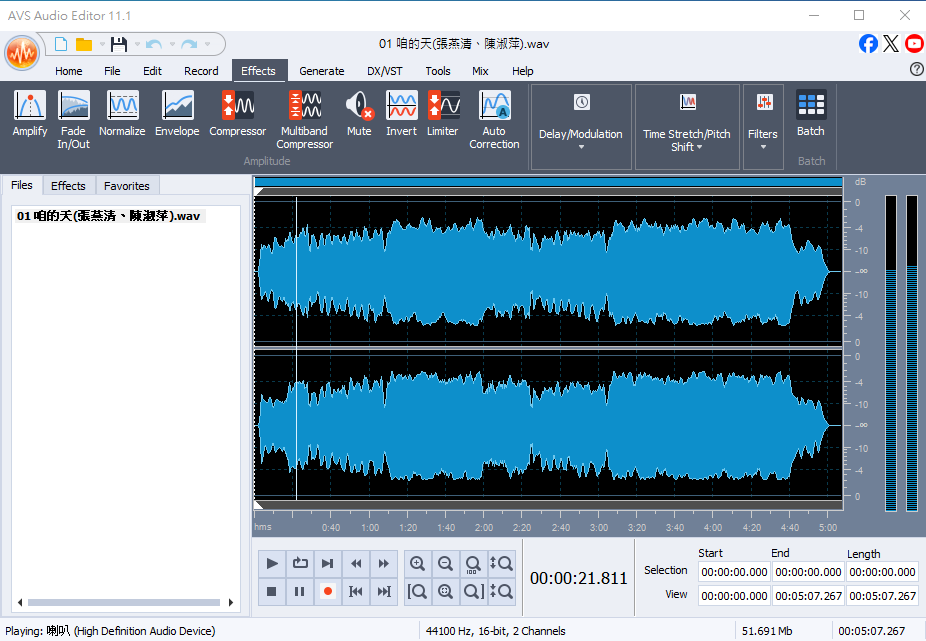Click the Batch processing button
Screen dimensions: 926x641
click(x=811, y=114)
